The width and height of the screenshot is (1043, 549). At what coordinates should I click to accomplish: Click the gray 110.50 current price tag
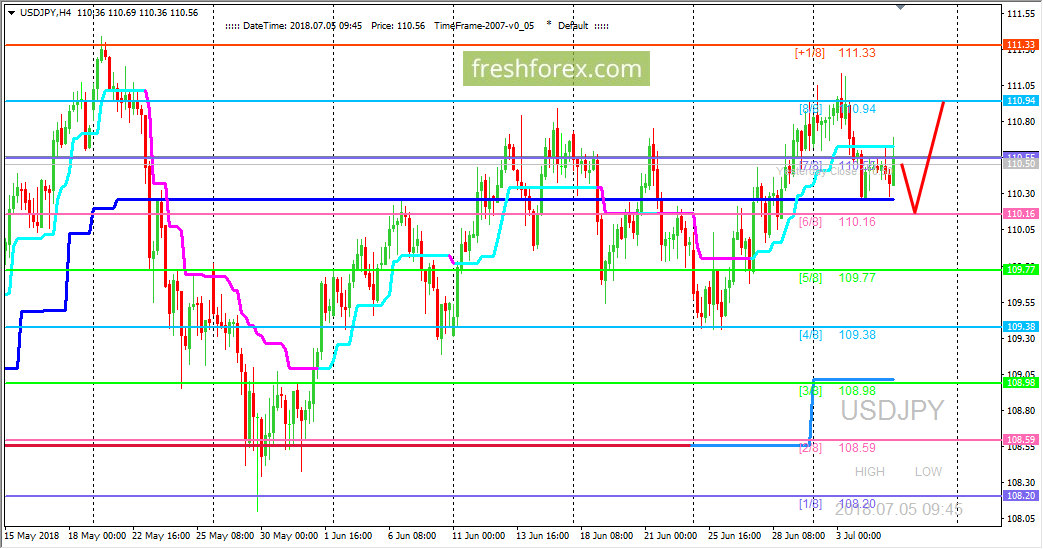pyautogui.click(x=1020, y=164)
